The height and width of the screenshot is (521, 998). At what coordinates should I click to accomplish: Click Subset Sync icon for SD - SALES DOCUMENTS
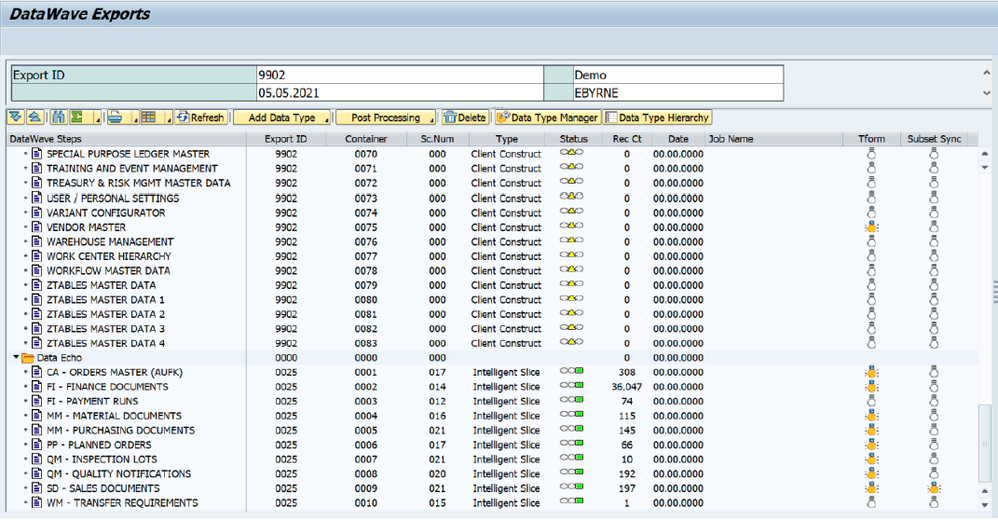coord(934,488)
